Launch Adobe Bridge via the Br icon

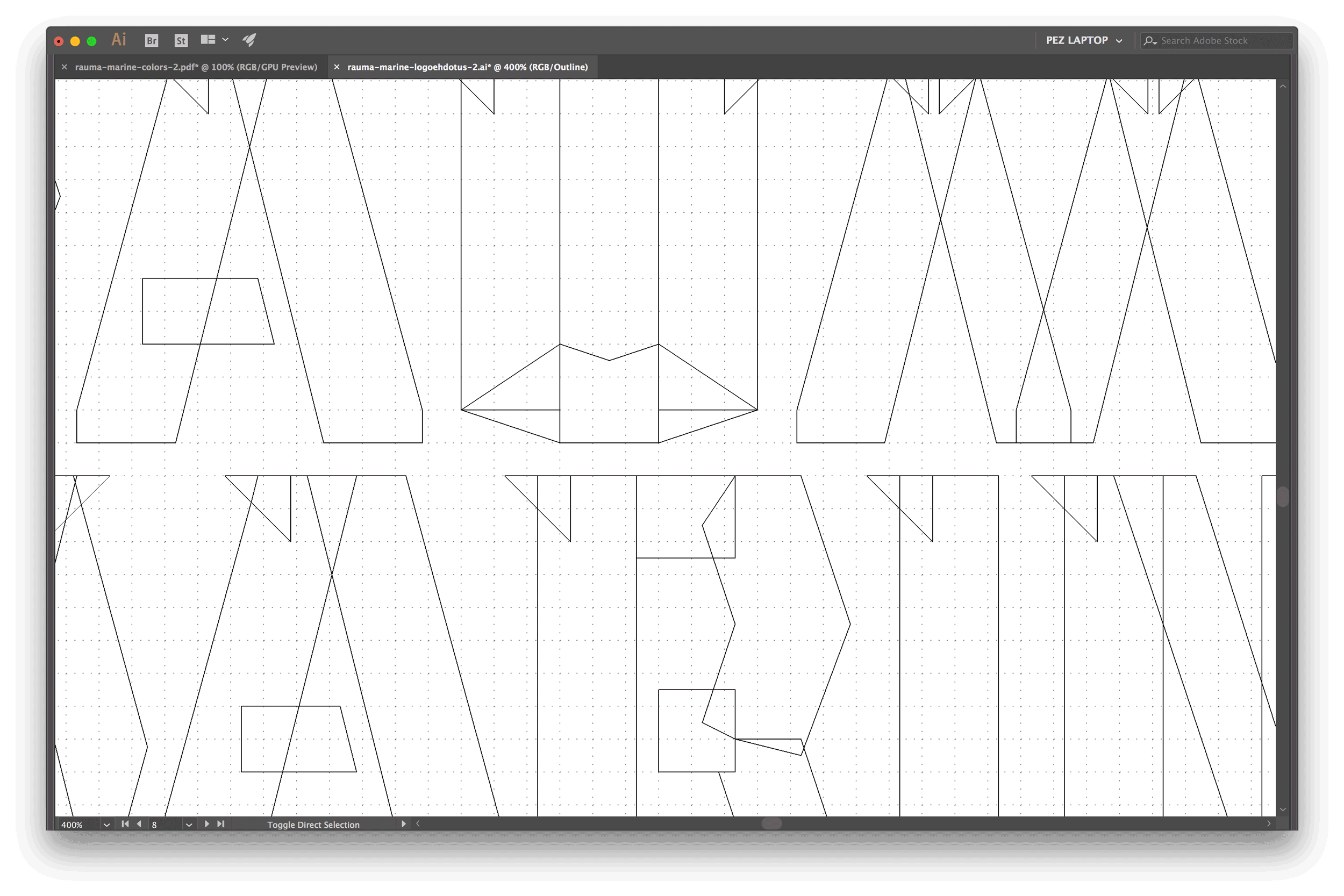pos(152,40)
